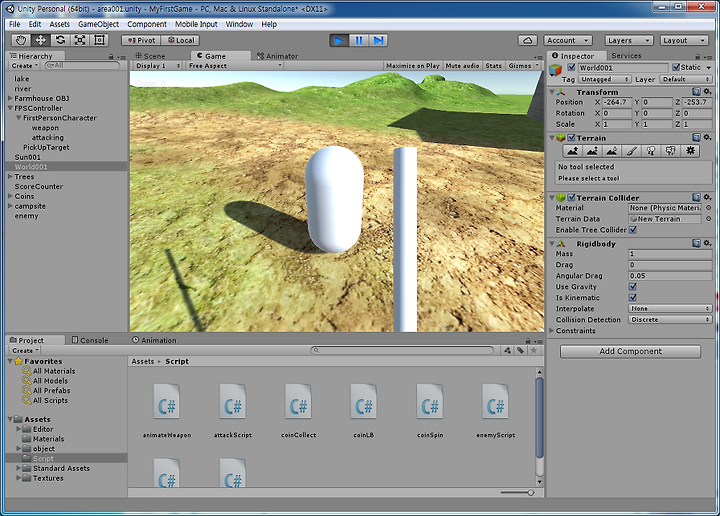Uncheck Is Kinematic

[x=633, y=297]
